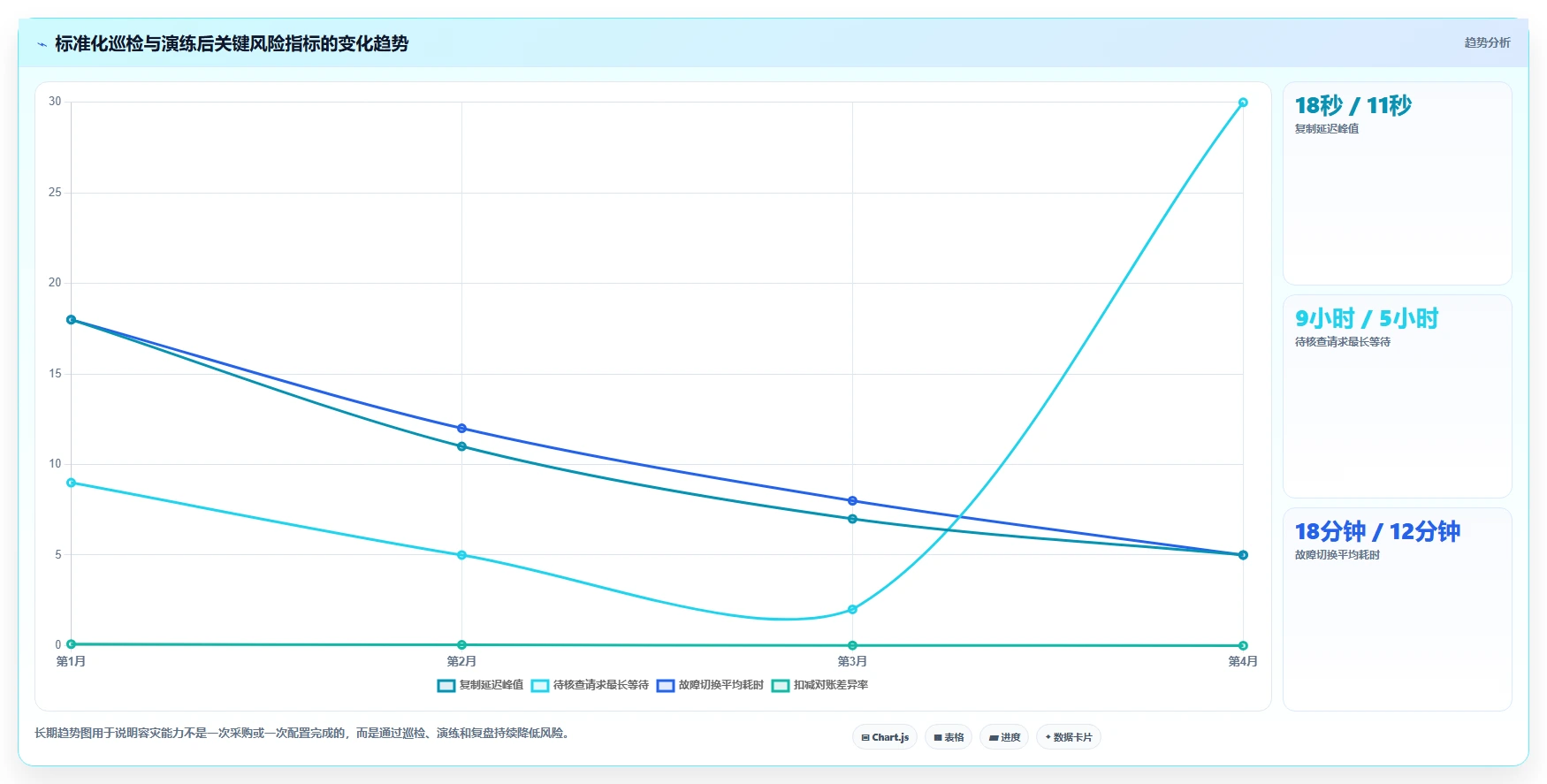1547x784 pixels.
Task: Click the chart title 标准化巡检与演练后关键风险指标的变化趋势
Action: click(232, 44)
